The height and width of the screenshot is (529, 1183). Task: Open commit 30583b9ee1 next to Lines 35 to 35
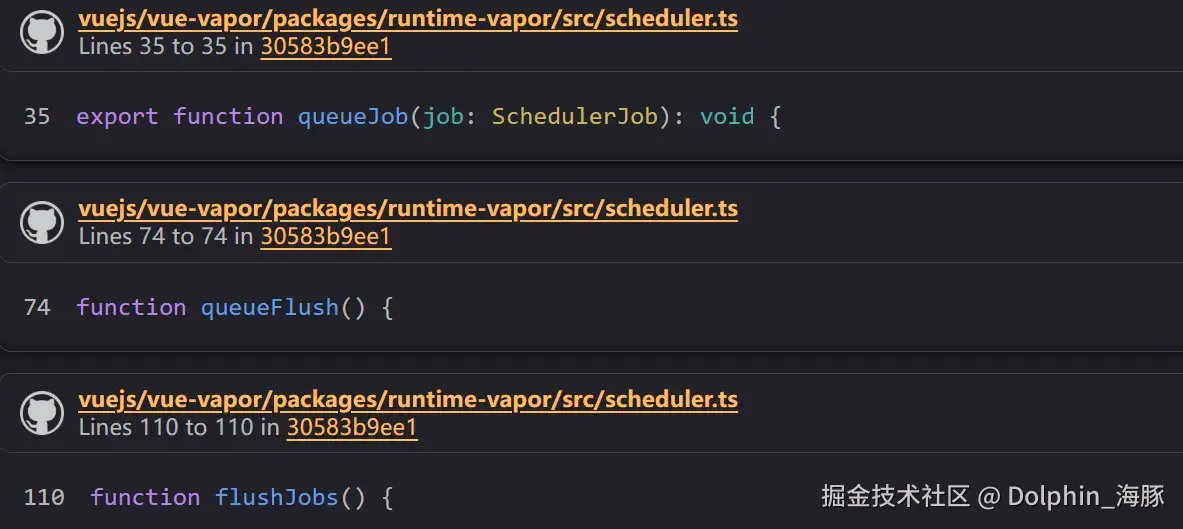click(326, 47)
